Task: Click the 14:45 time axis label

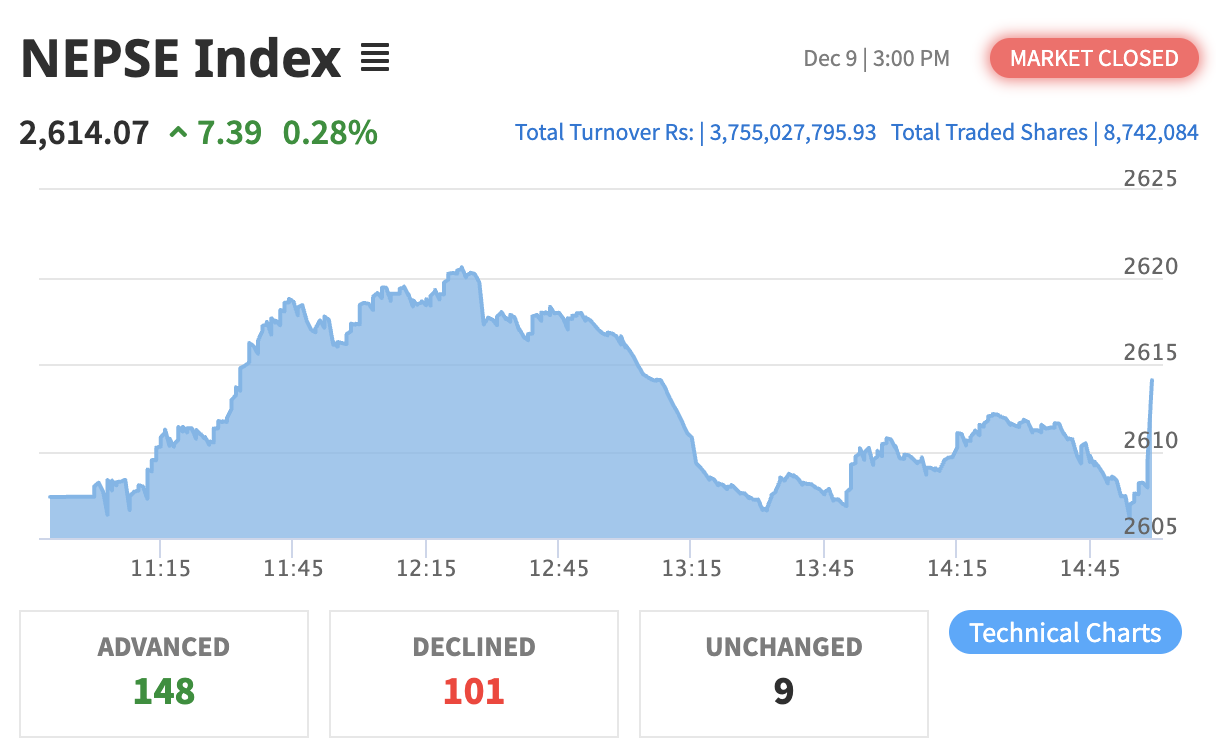Action: [1089, 568]
